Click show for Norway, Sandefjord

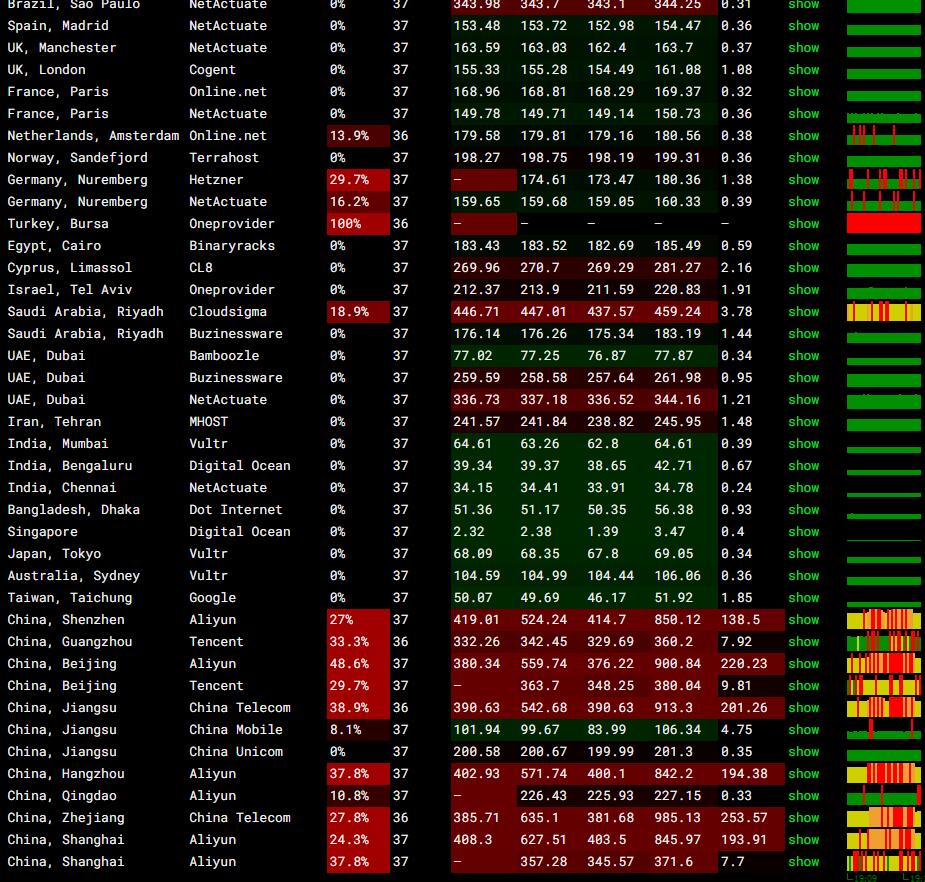coord(803,158)
